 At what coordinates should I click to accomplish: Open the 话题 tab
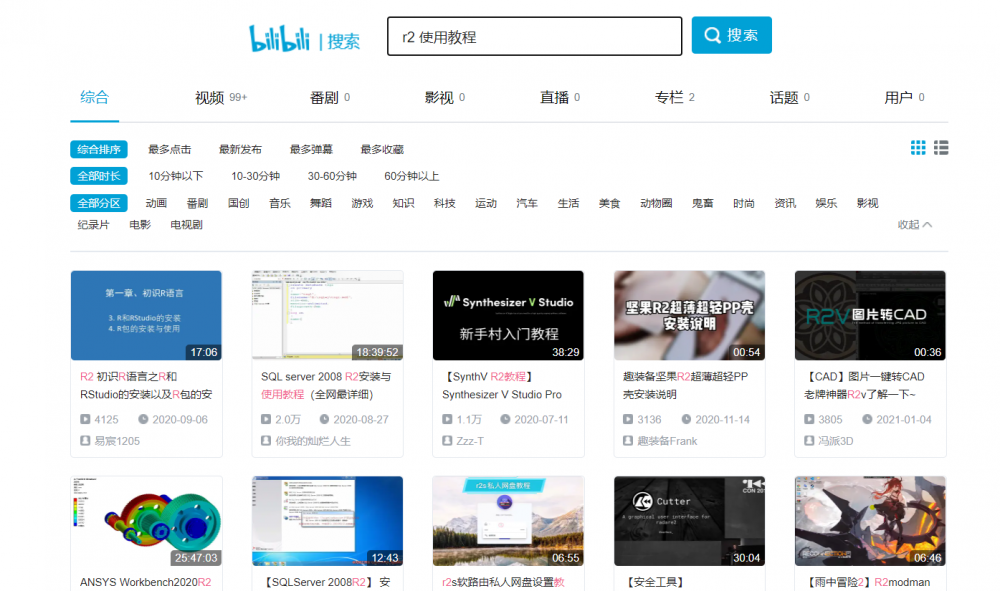(x=790, y=98)
